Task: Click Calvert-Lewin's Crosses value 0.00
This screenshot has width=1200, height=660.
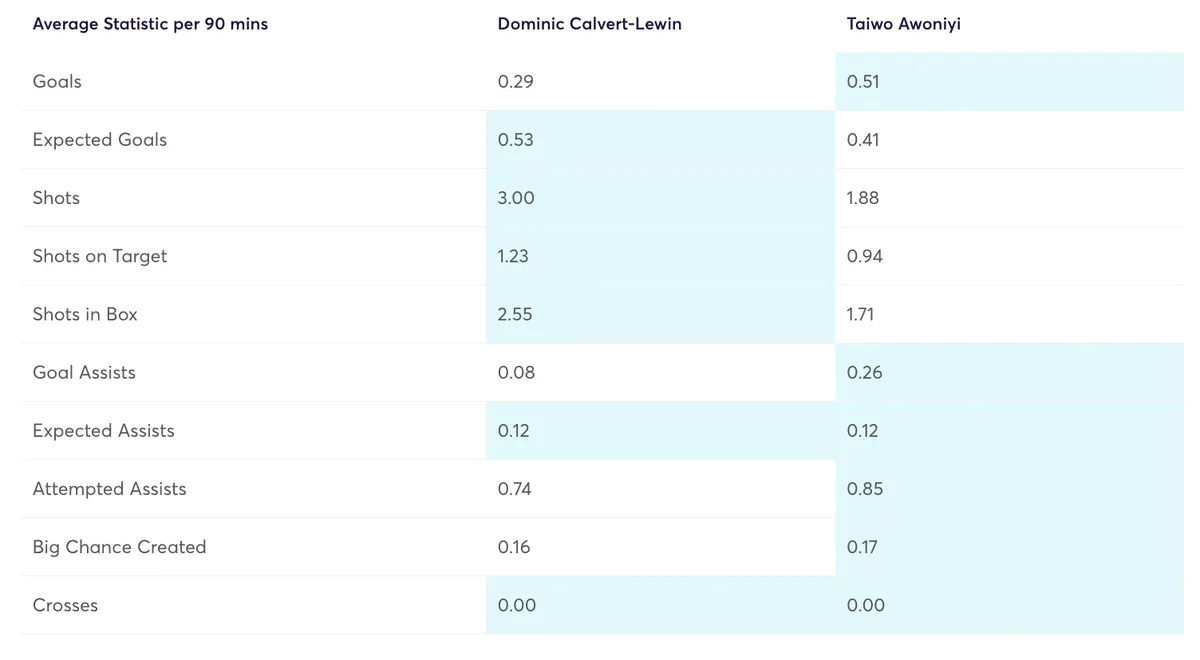Action: 517,605
